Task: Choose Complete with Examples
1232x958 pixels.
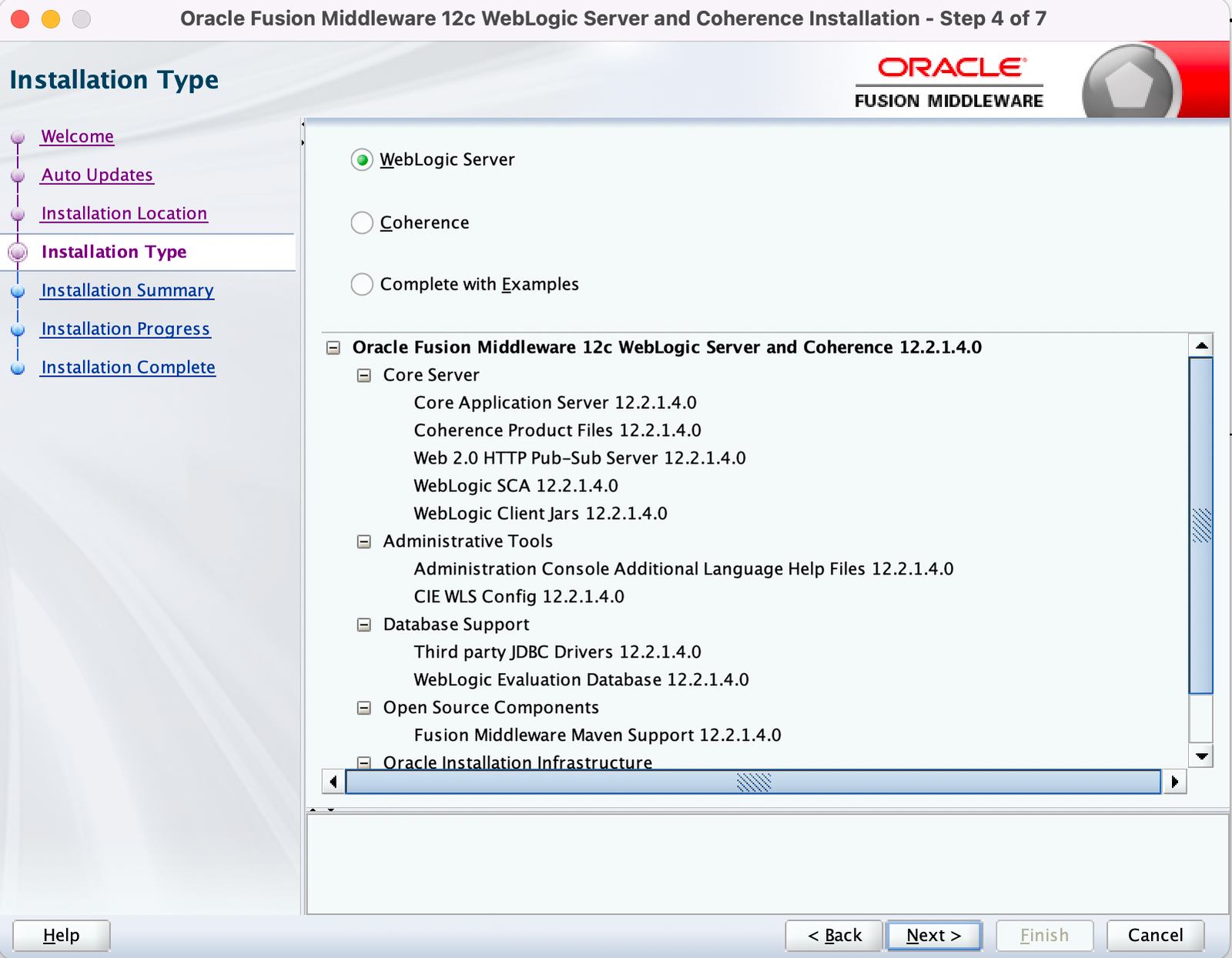Action: [x=362, y=284]
